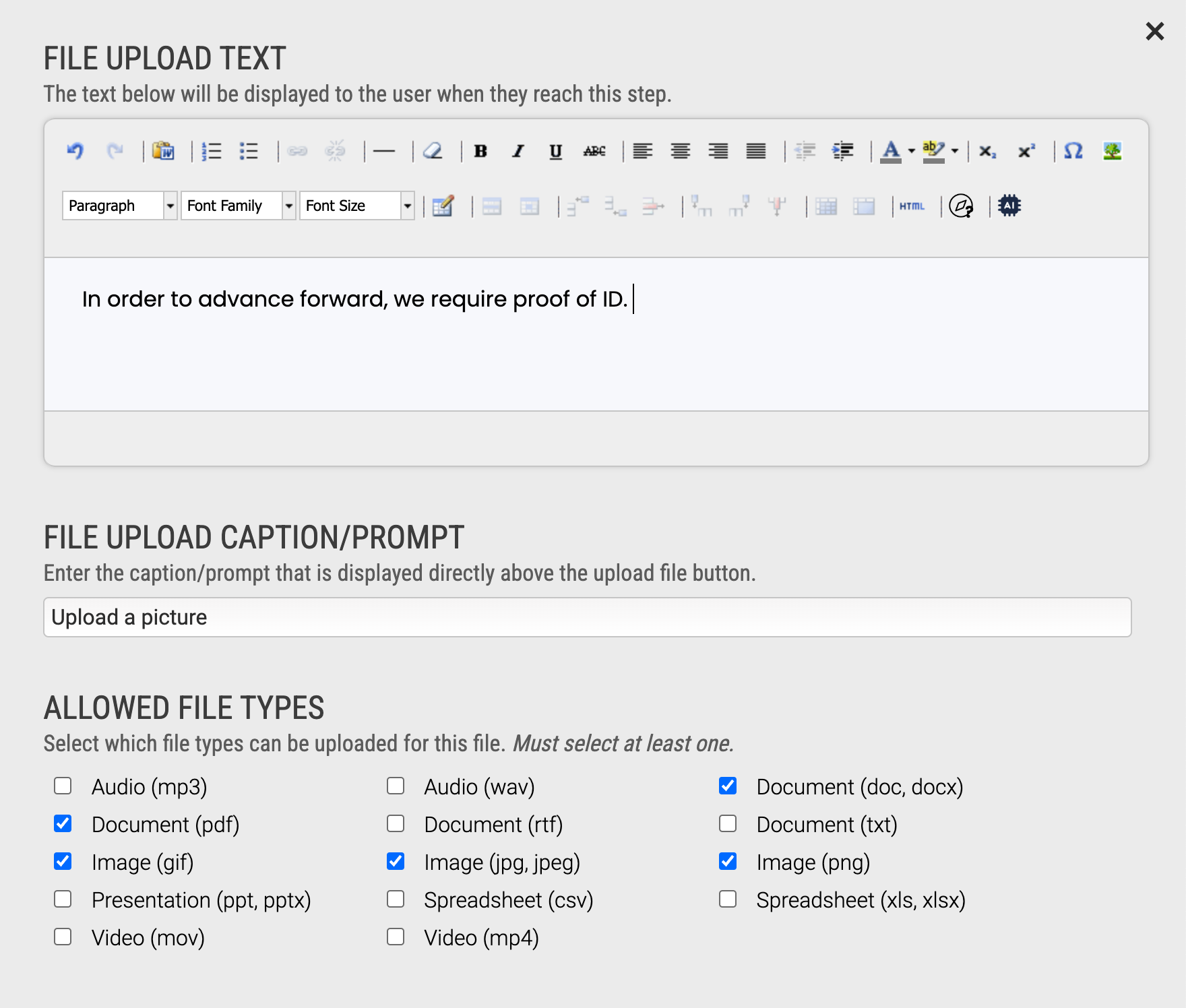Viewport: 1186px width, 1008px height.
Task: Enable the Spreadsheet (csv) checkbox
Action: (x=396, y=899)
